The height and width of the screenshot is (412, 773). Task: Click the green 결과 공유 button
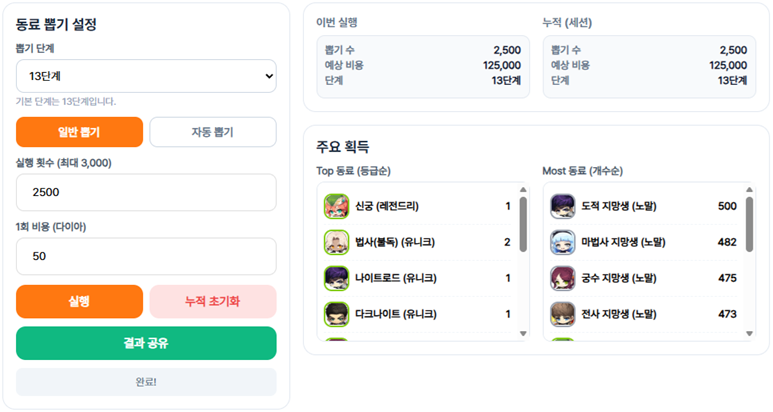tap(146, 343)
